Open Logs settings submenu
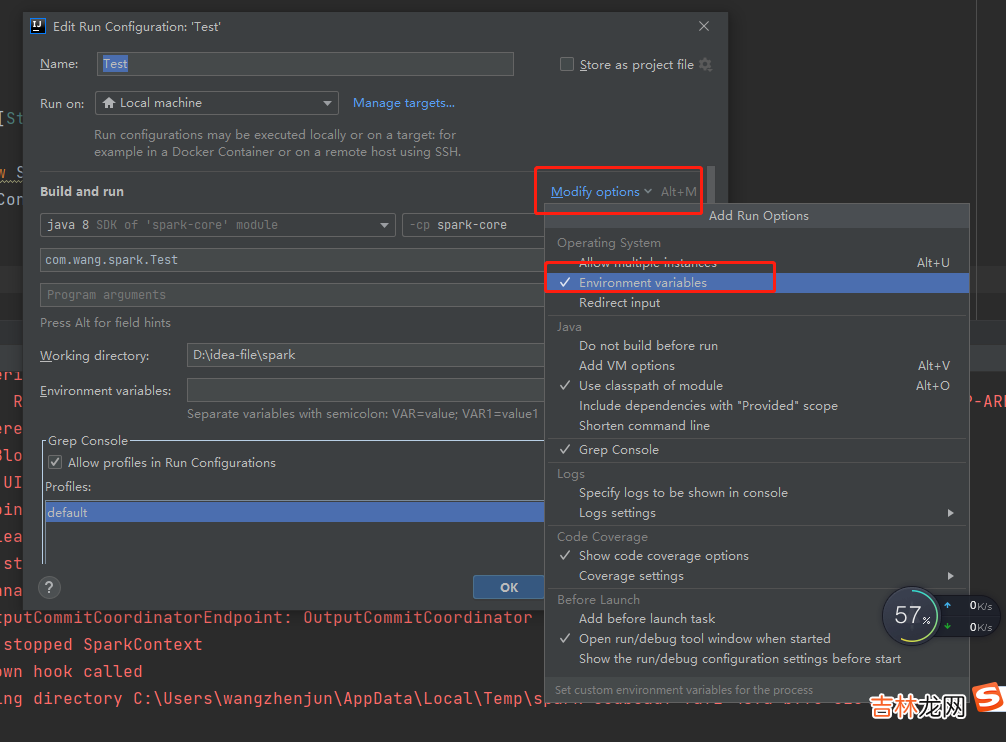The width and height of the screenshot is (1006, 742). (x=617, y=513)
